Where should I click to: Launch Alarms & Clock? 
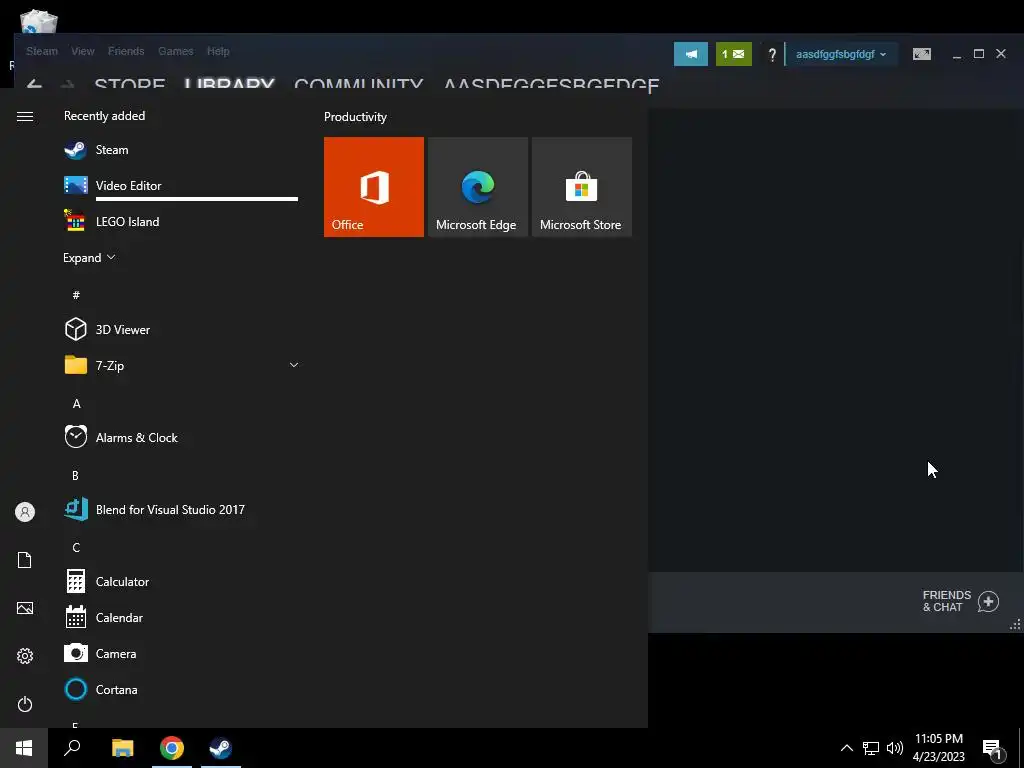pyautogui.click(x=180, y=438)
